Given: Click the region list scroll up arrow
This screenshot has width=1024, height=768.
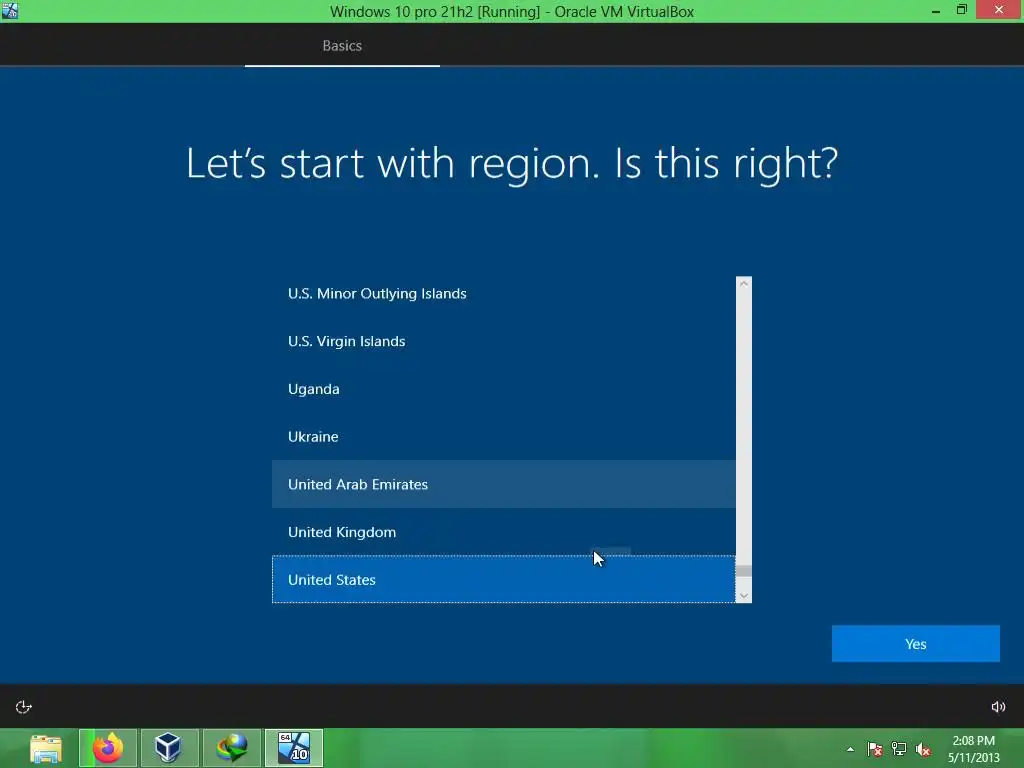Looking at the screenshot, I should click(x=743, y=283).
